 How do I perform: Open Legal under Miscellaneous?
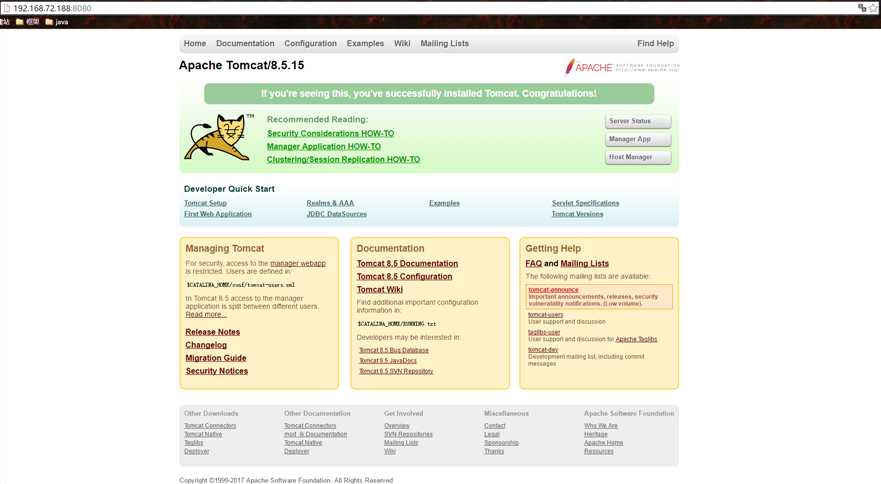click(492, 434)
